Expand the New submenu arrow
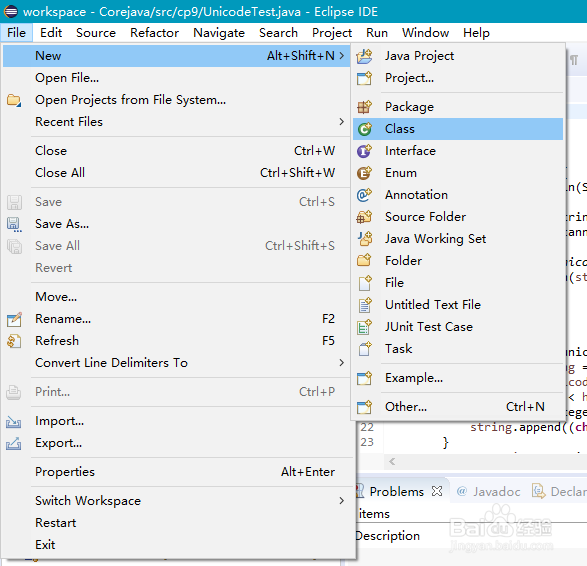 [x=341, y=56]
